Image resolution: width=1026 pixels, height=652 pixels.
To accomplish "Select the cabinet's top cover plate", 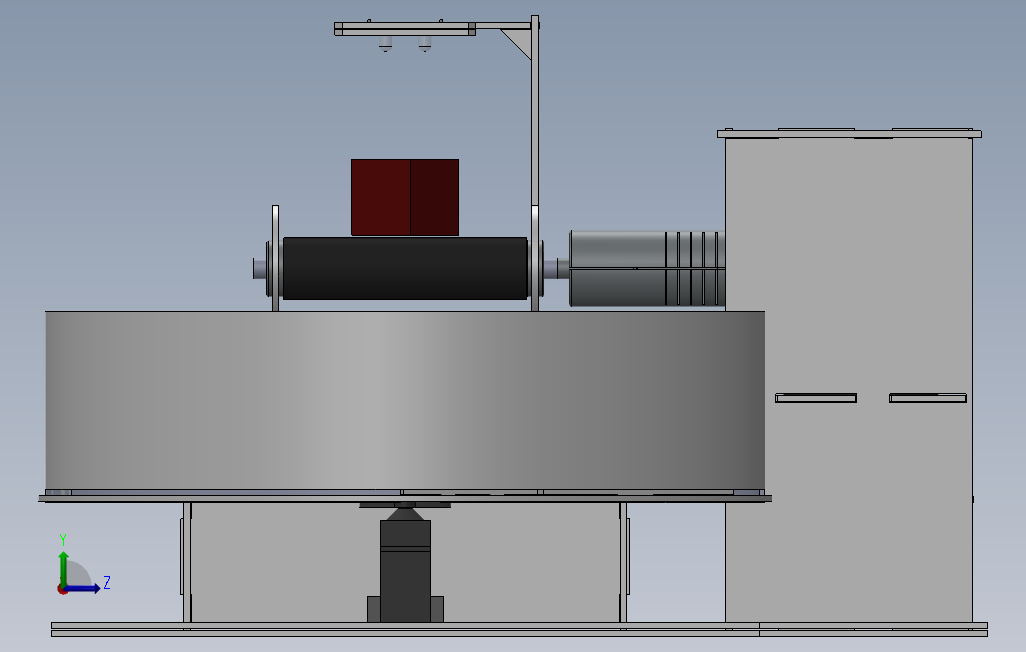I will pos(849,134).
